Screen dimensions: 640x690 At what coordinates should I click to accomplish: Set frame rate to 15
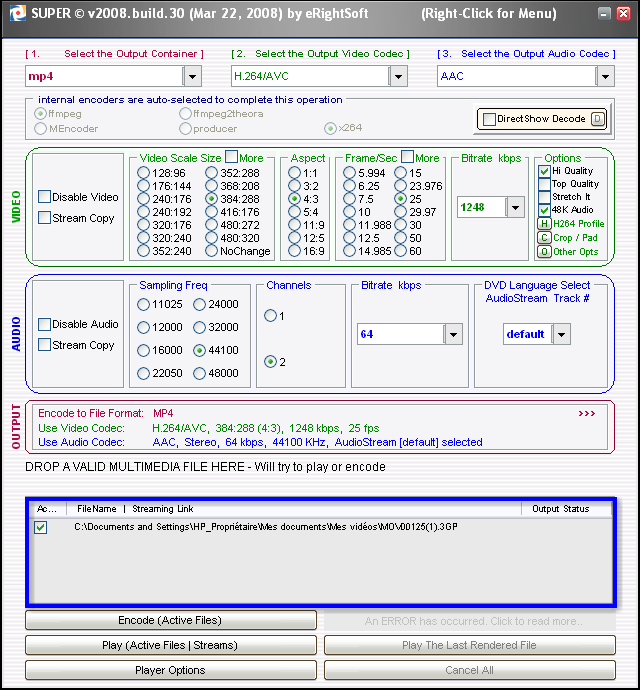(x=401, y=173)
